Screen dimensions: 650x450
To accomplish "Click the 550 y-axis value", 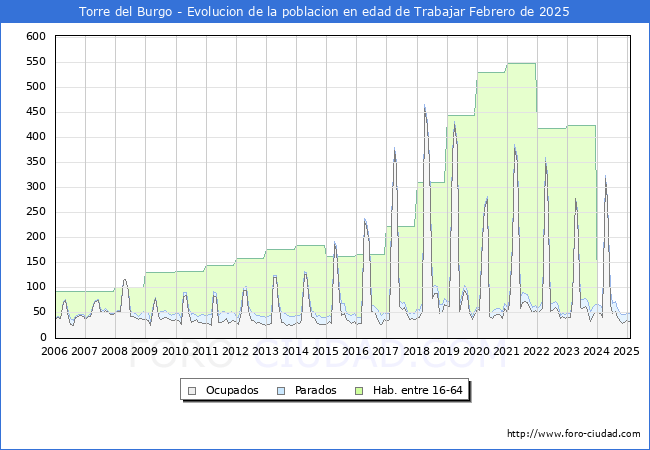I will 36,62.
